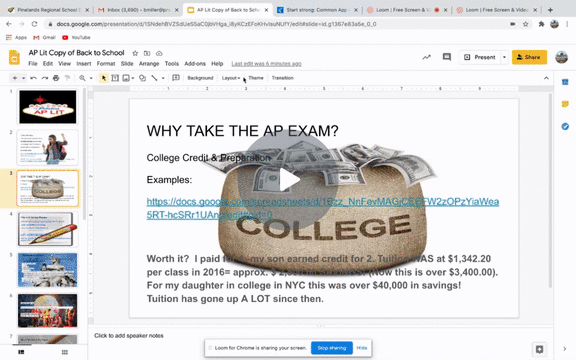Click the undo arrow icon
The image size is (576, 360).
click(x=33, y=78)
